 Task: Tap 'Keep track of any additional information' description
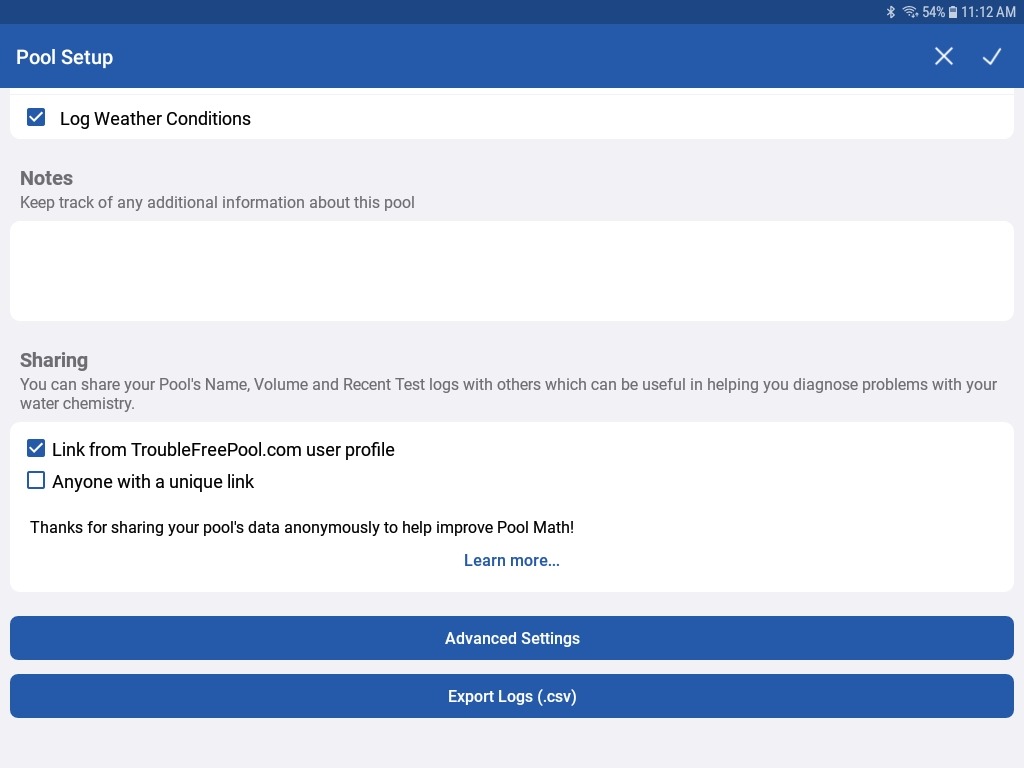(217, 202)
